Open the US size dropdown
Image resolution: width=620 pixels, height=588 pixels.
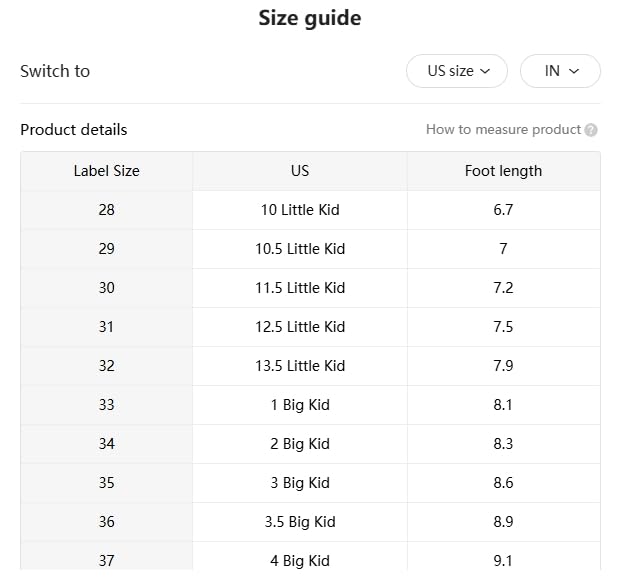coord(457,71)
